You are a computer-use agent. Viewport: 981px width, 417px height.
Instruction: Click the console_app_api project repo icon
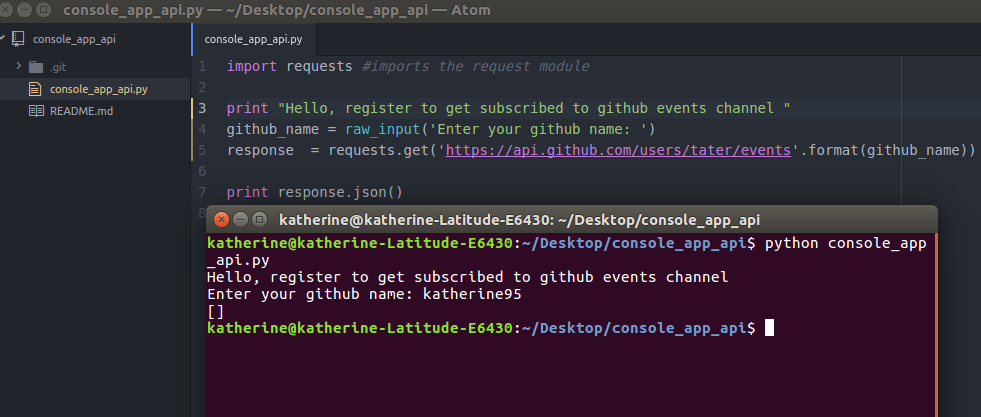18,39
